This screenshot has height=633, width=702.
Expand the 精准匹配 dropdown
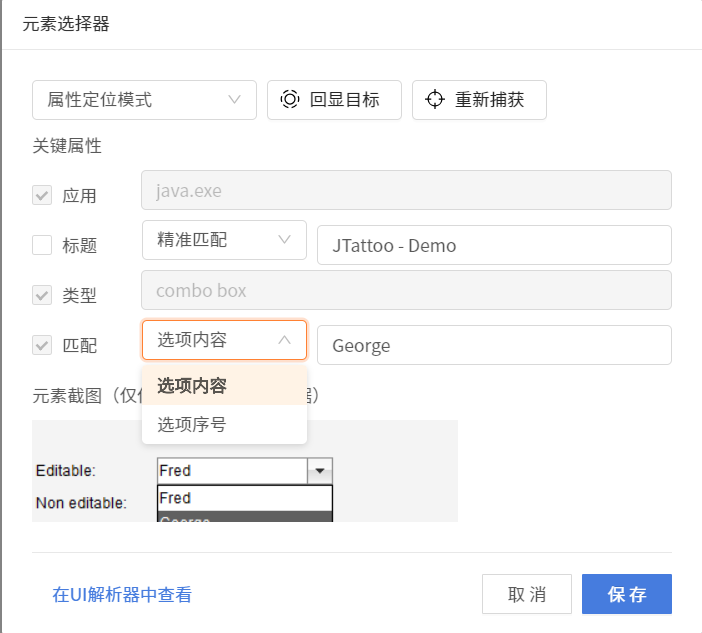tap(224, 240)
